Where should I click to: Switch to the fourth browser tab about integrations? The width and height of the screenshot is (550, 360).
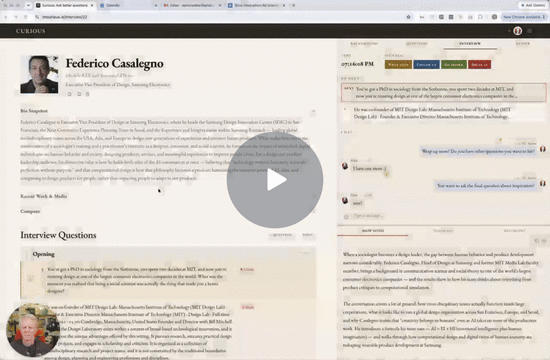tap(256, 5)
